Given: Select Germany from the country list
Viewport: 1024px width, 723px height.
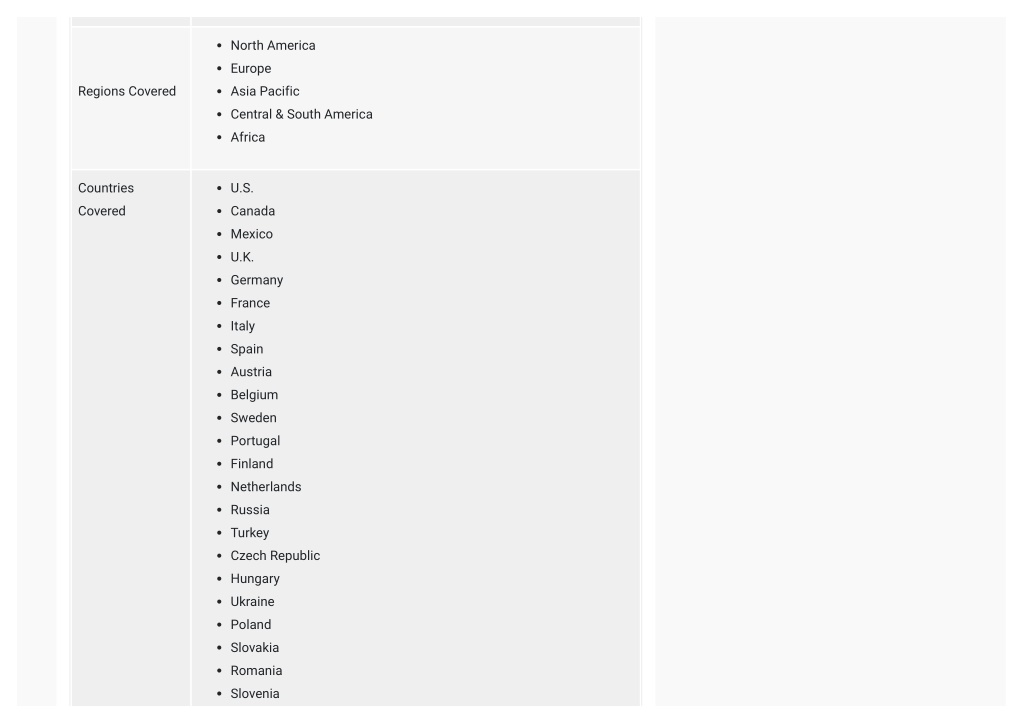Looking at the screenshot, I should pyautogui.click(x=257, y=280).
